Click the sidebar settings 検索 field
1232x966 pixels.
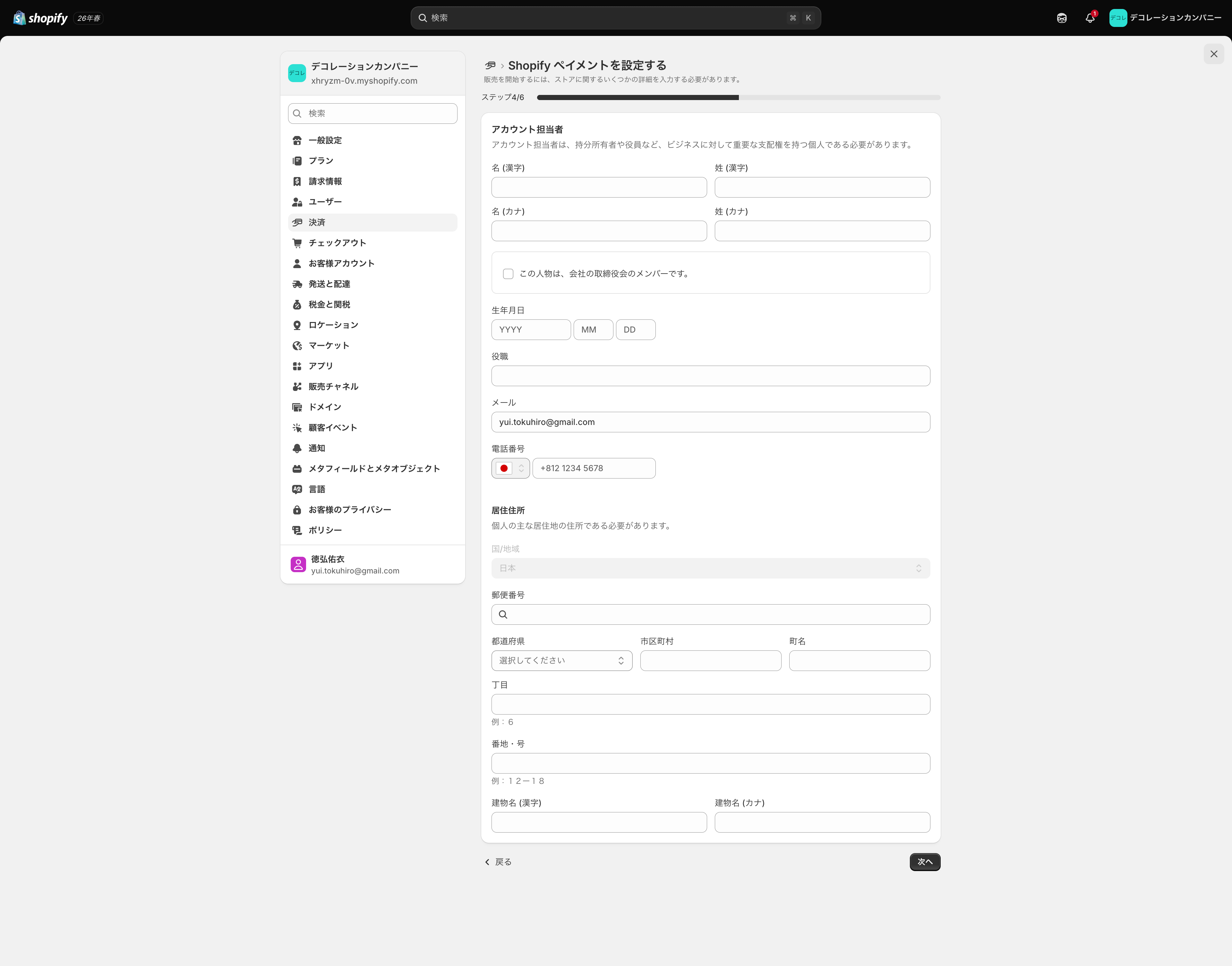[372, 114]
